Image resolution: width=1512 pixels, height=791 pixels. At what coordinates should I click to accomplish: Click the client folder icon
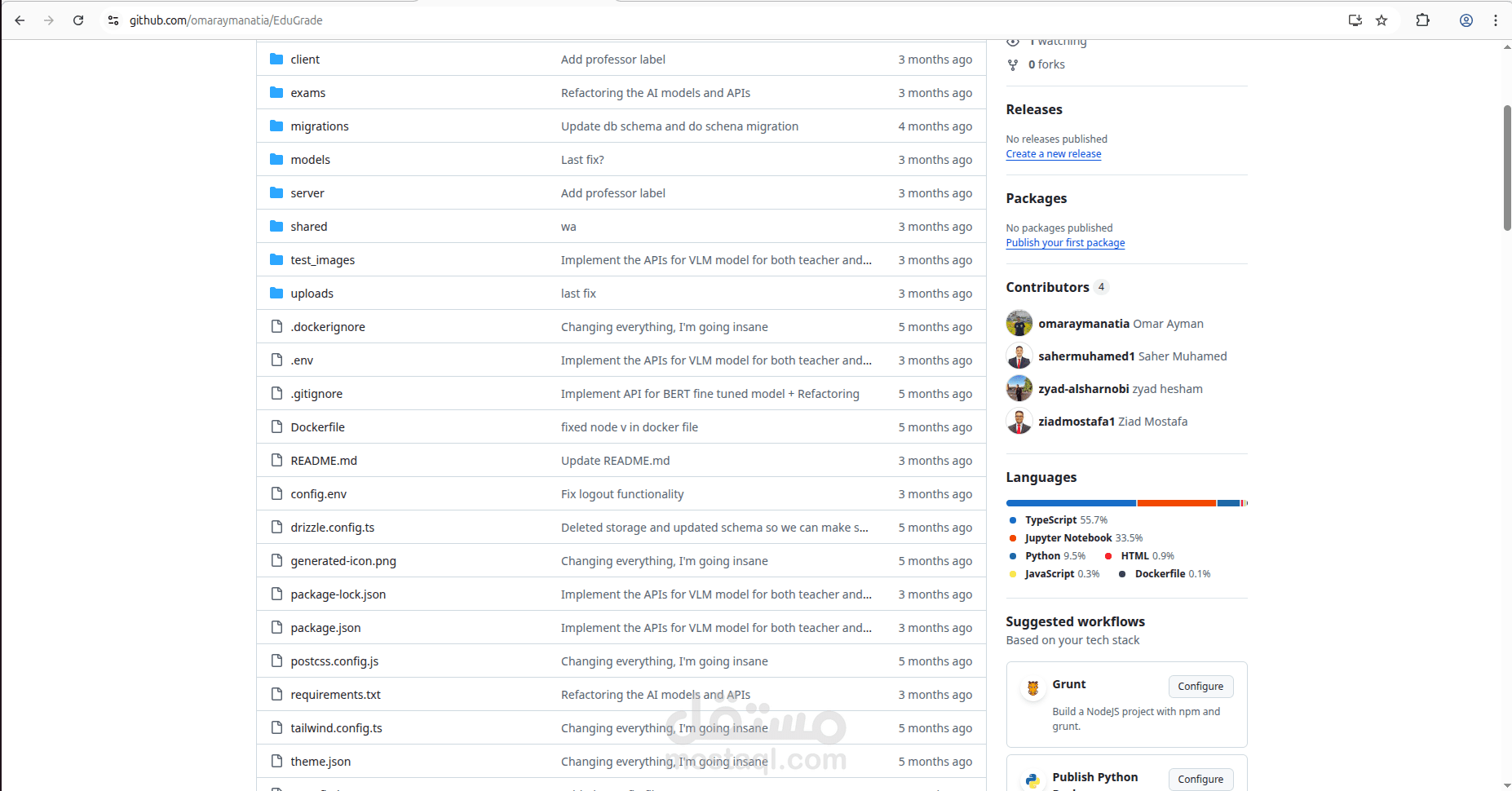(276, 59)
